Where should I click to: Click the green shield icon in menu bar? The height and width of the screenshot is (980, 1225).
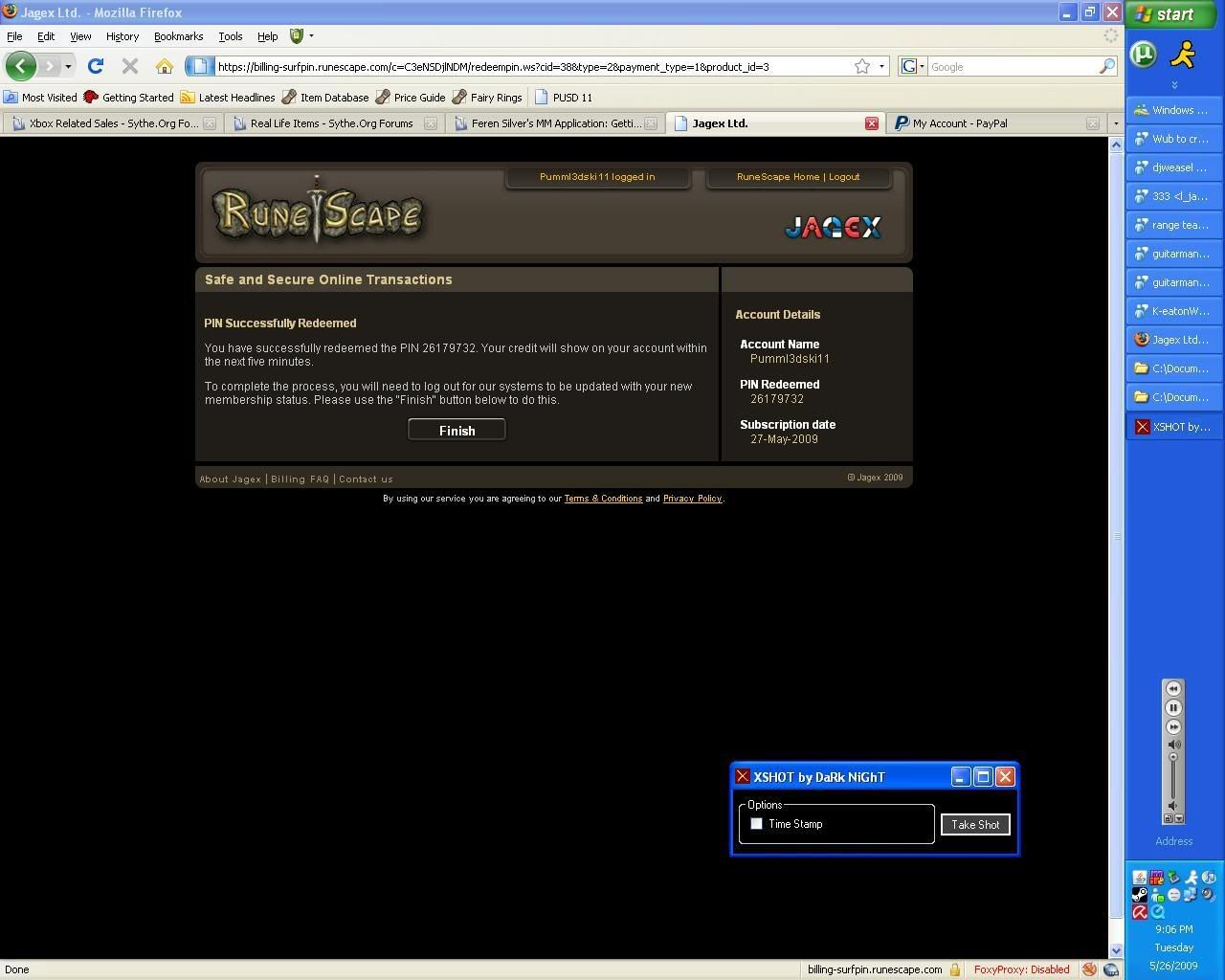(x=297, y=35)
